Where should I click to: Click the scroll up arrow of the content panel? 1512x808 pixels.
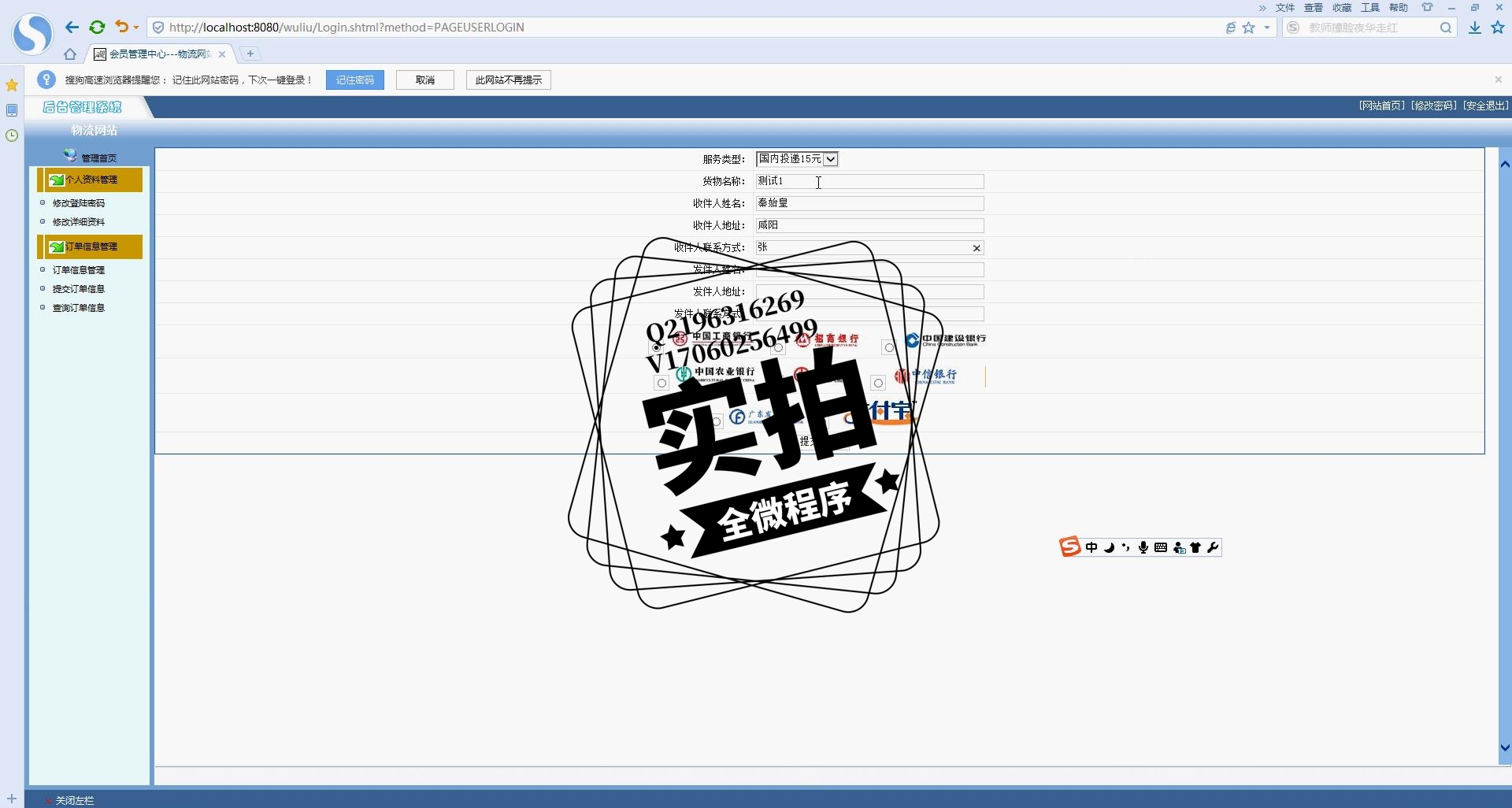1505,165
